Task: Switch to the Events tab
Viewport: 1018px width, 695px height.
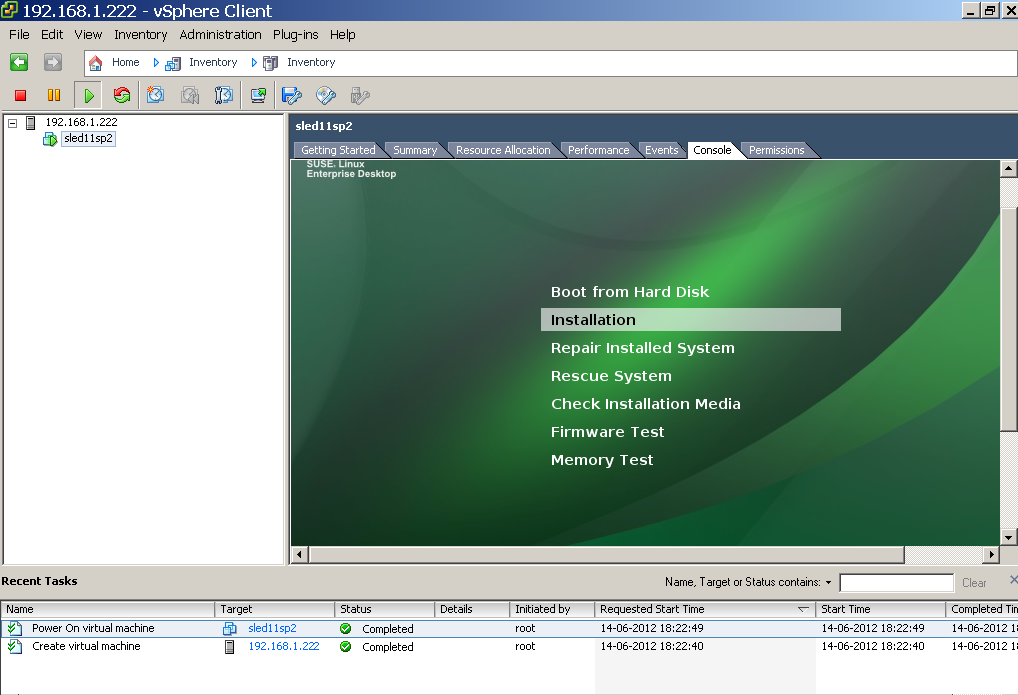Action: [x=662, y=150]
